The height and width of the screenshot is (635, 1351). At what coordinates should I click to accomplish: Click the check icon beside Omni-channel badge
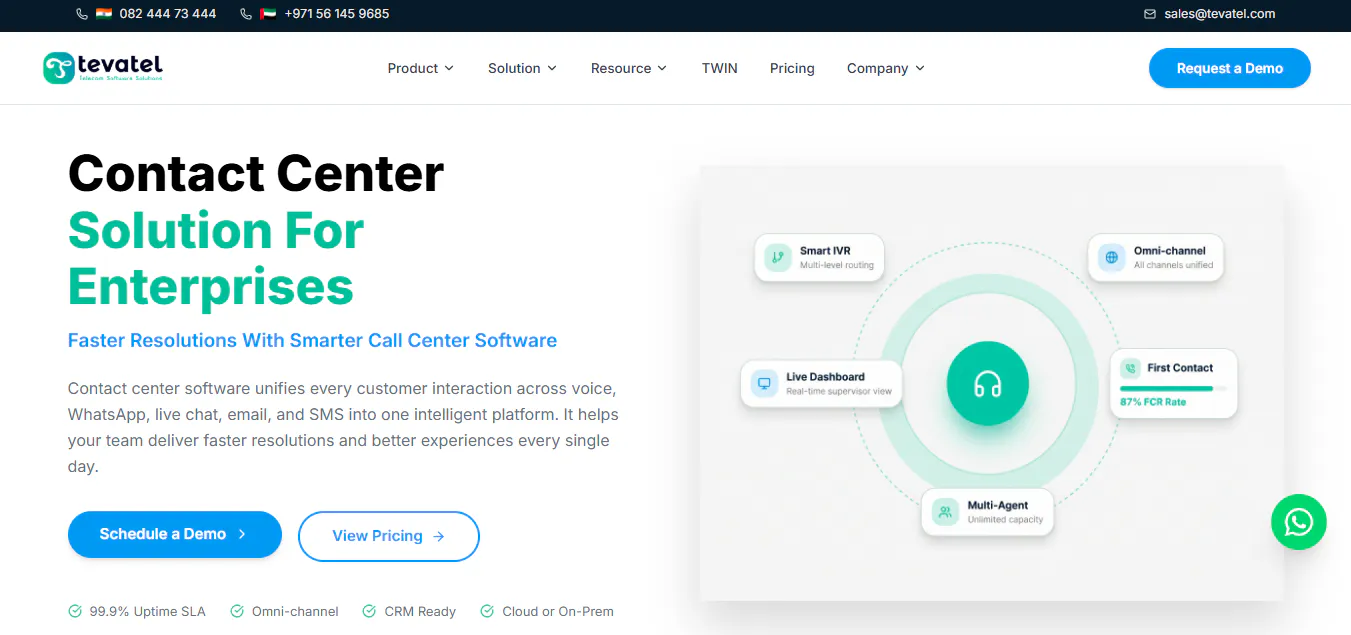click(x=237, y=611)
